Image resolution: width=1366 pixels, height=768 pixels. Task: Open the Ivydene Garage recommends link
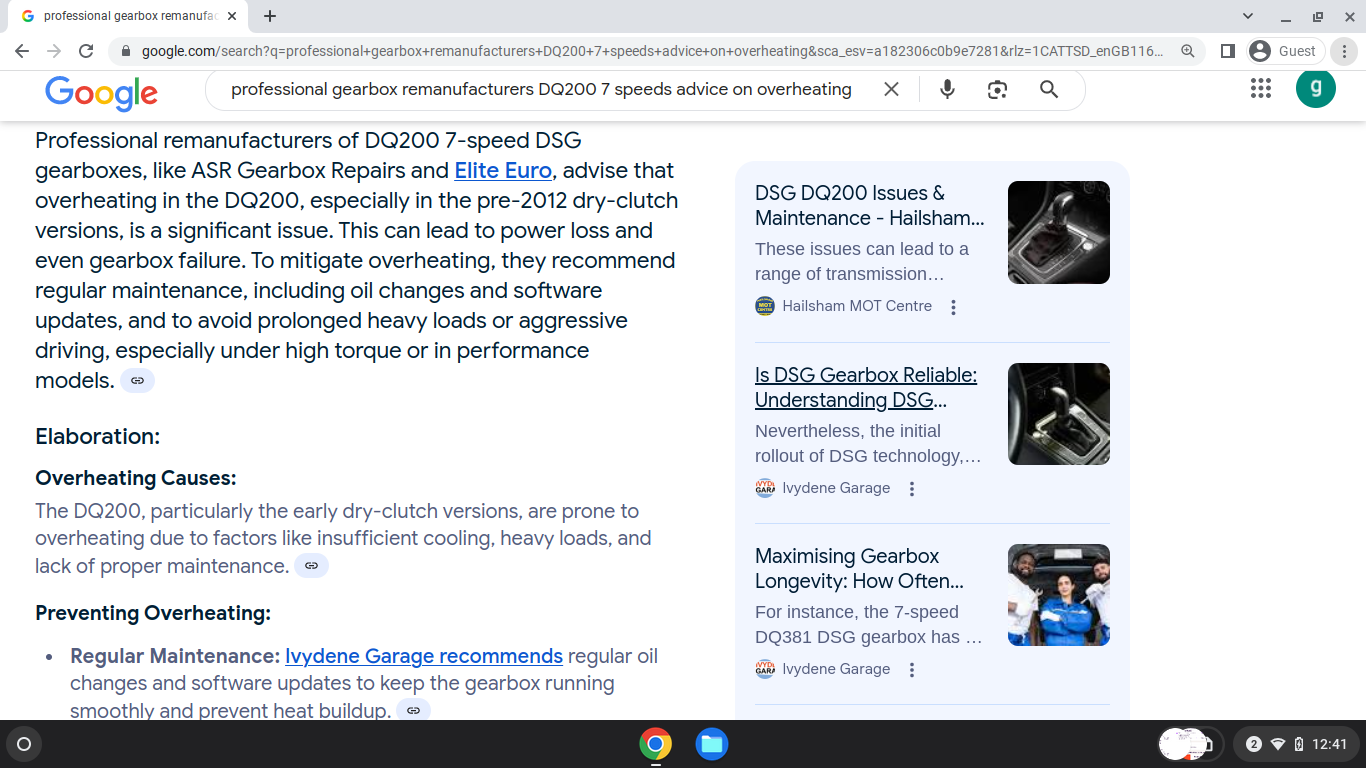424,656
